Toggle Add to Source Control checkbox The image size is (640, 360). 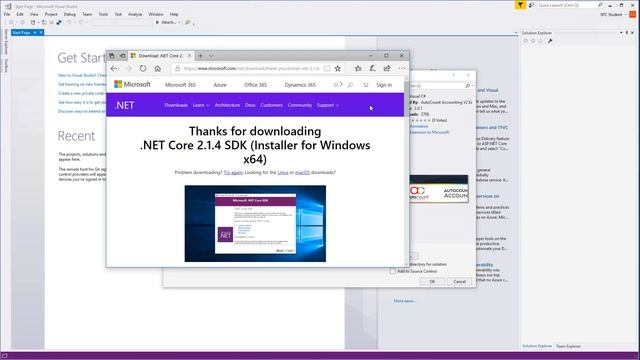click(x=392, y=271)
